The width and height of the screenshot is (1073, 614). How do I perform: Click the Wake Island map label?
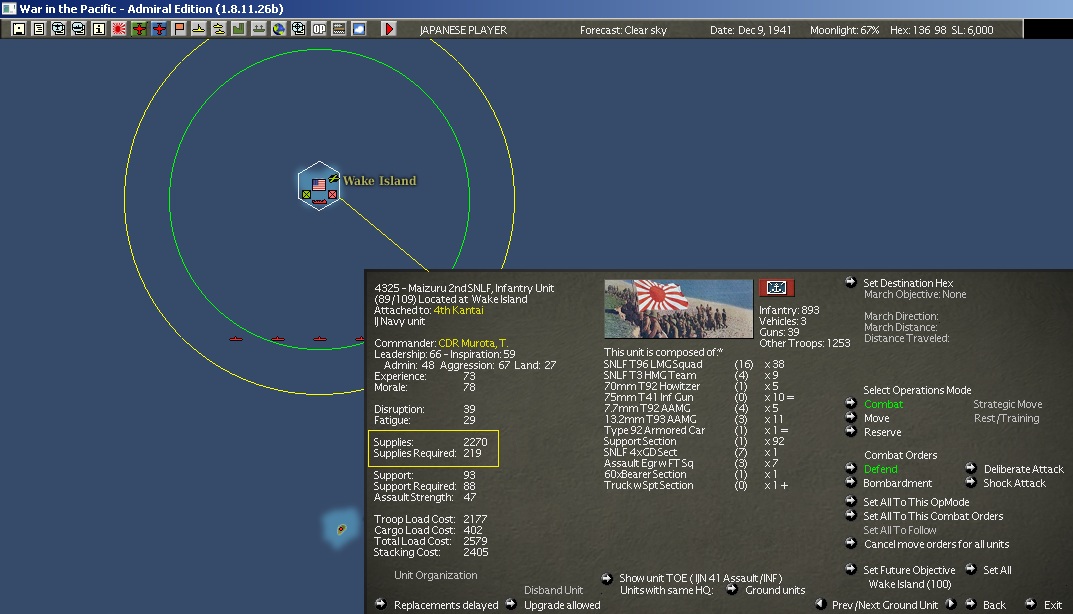tap(380, 181)
